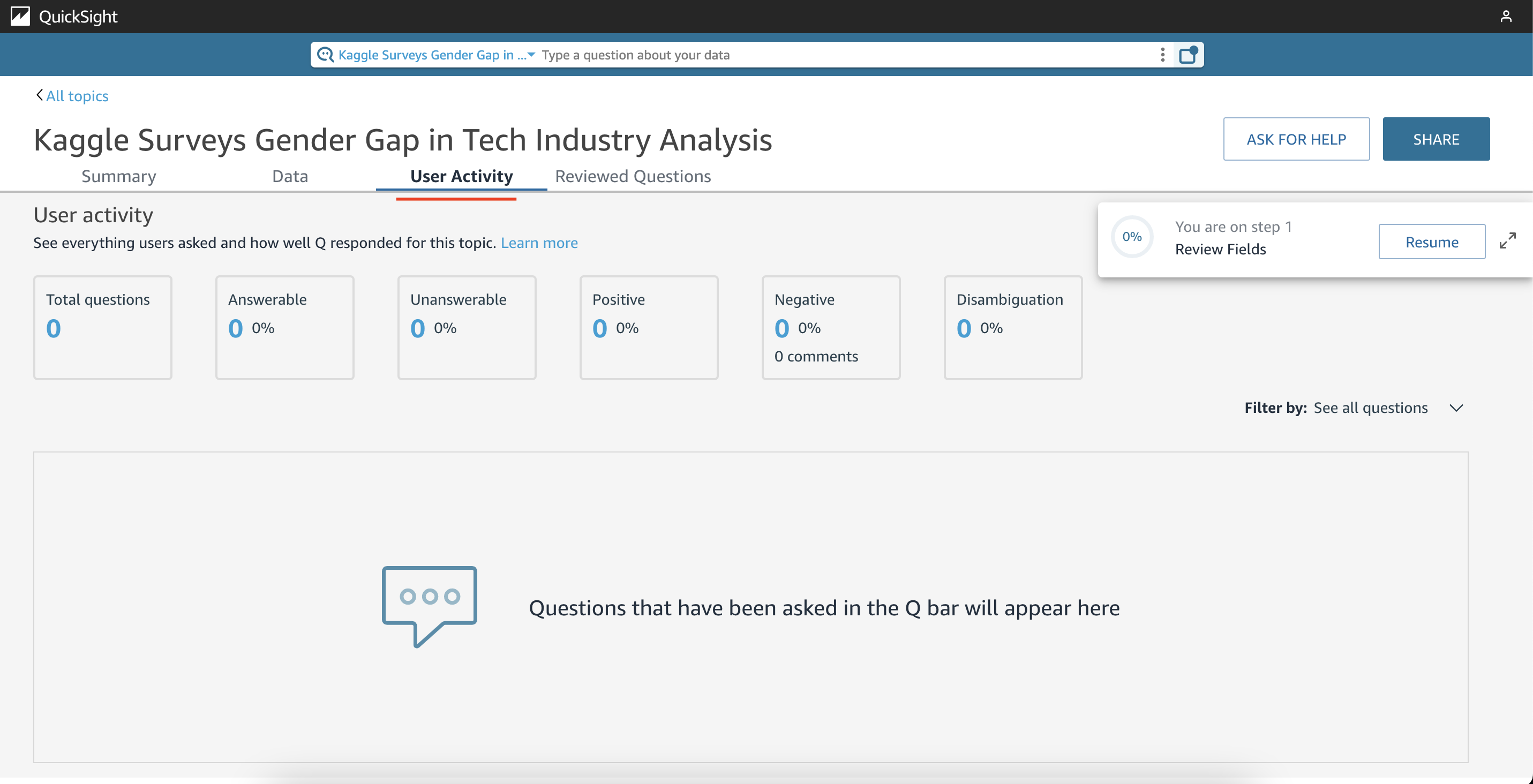Image resolution: width=1533 pixels, height=784 pixels.
Task: Switch to the Data tab
Action: tap(290, 176)
